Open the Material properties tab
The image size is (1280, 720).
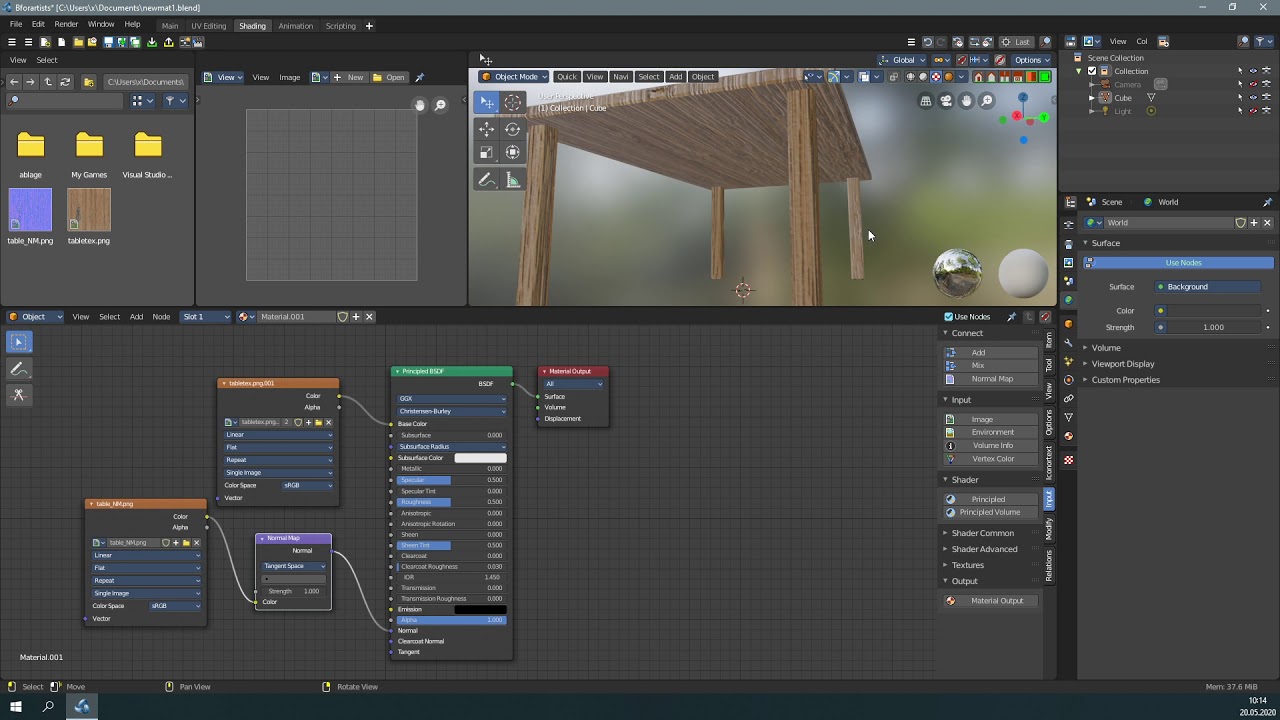tap(1068, 436)
